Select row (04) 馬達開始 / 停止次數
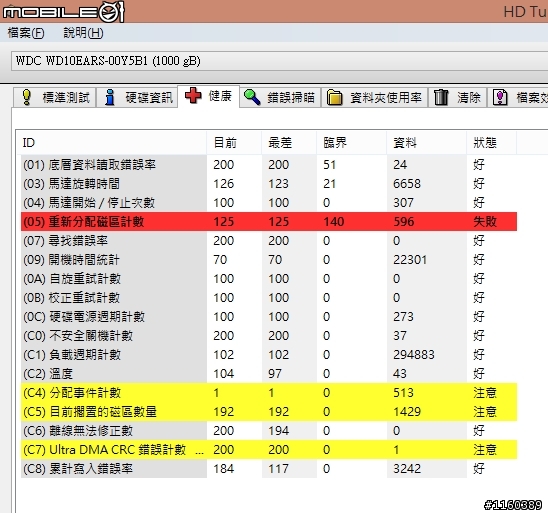Viewport: 548px width, 513px height. tap(269, 203)
